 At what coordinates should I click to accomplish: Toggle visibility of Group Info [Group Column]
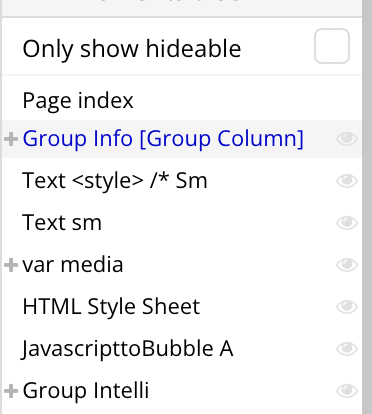coord(347,139)
